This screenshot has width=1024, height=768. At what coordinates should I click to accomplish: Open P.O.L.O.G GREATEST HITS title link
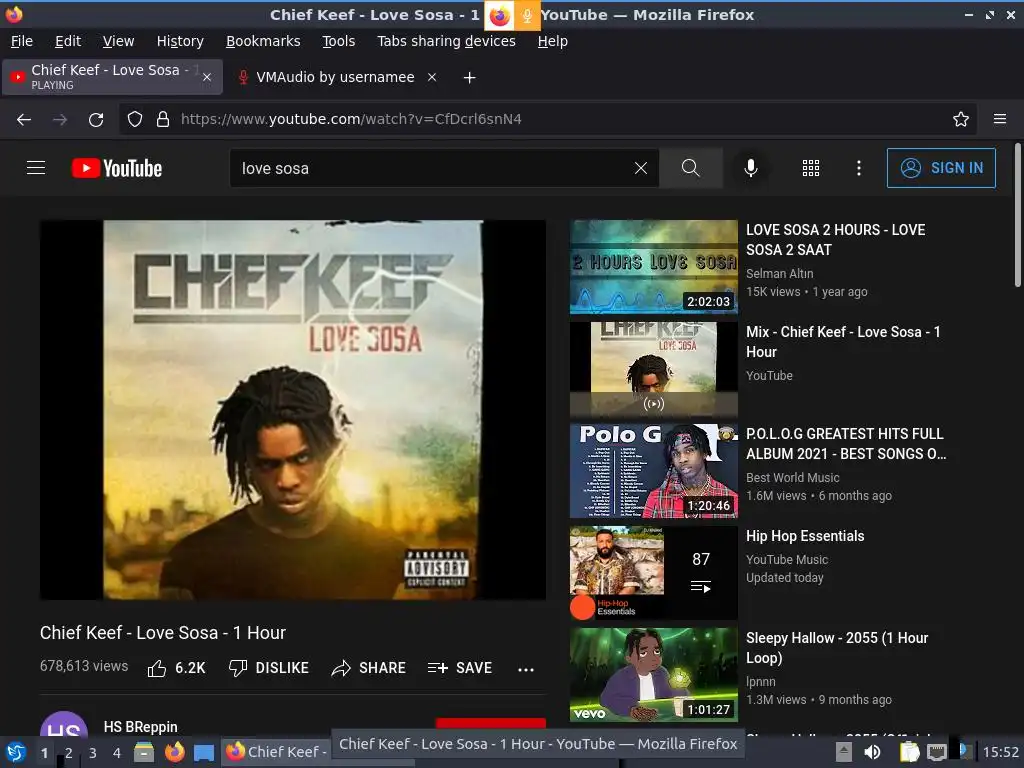click(x=846, y=443)
